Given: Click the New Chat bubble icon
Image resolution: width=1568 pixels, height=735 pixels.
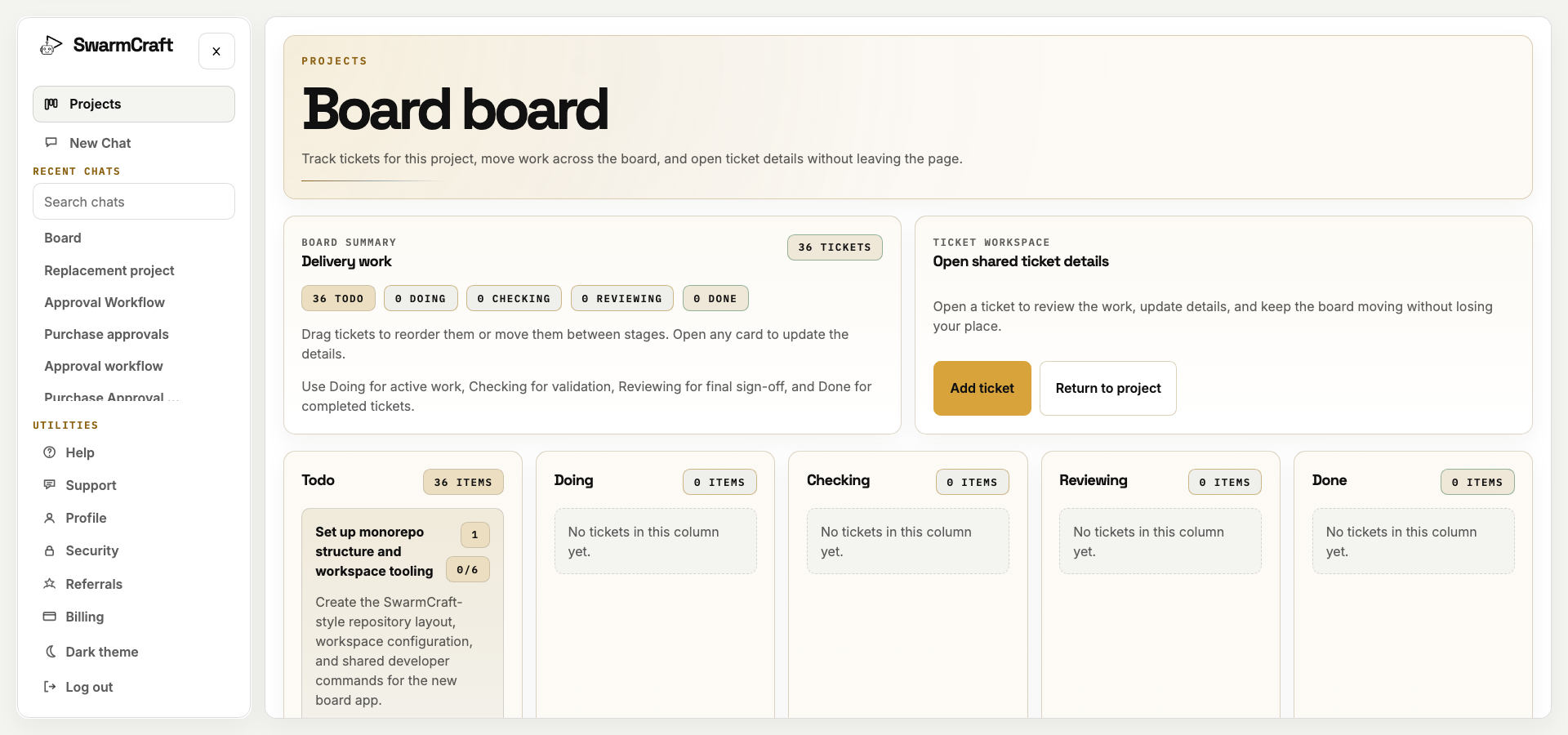Looking at the screenshot, I should pyautogui.click(x=51, y=142).
